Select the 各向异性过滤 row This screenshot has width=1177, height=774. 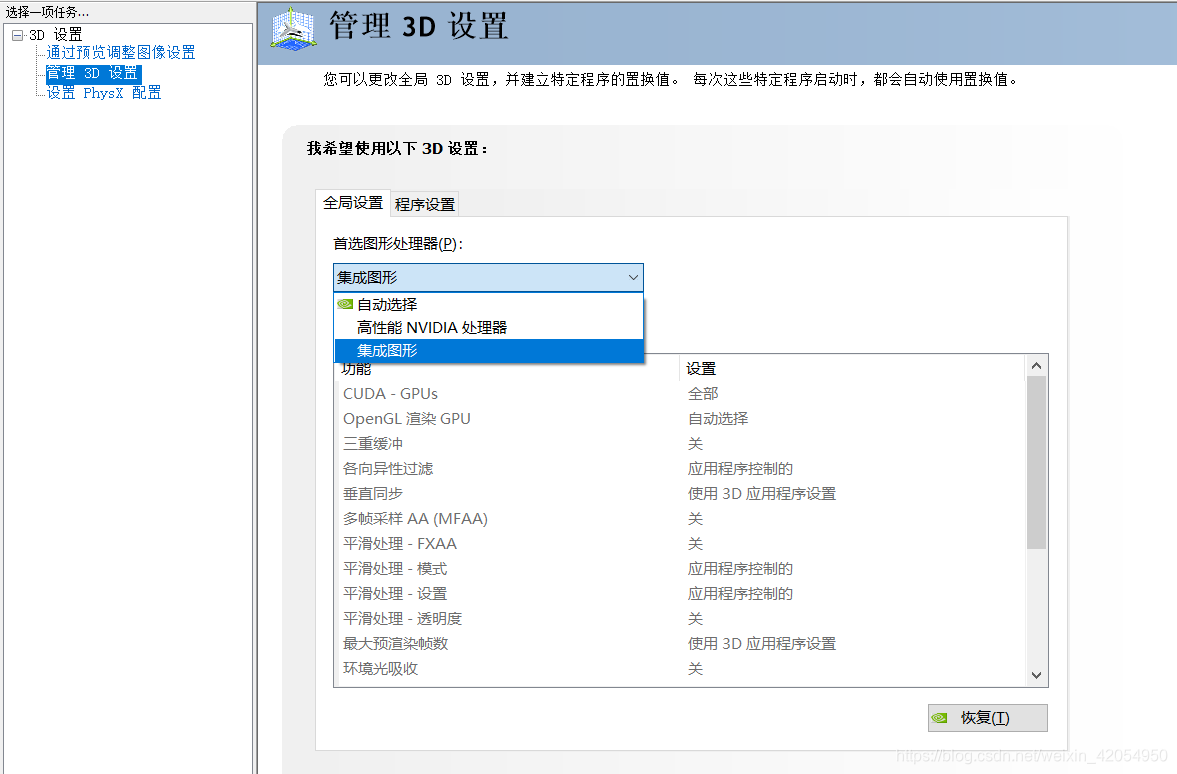point(680,469)
